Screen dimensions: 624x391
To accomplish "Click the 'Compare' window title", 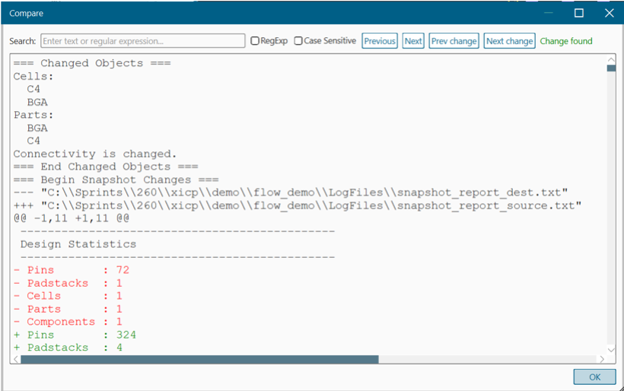I will [x=26, y=13].
